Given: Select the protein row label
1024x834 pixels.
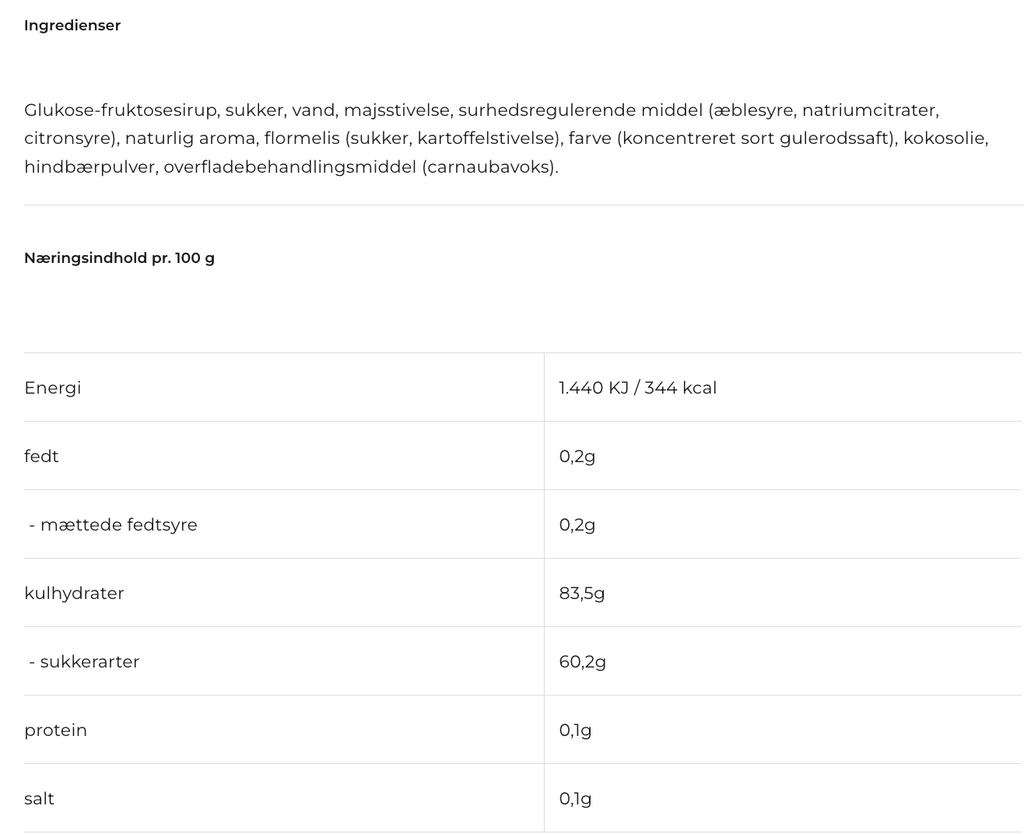Looking at the screenshot, I should tap(56, 730).
